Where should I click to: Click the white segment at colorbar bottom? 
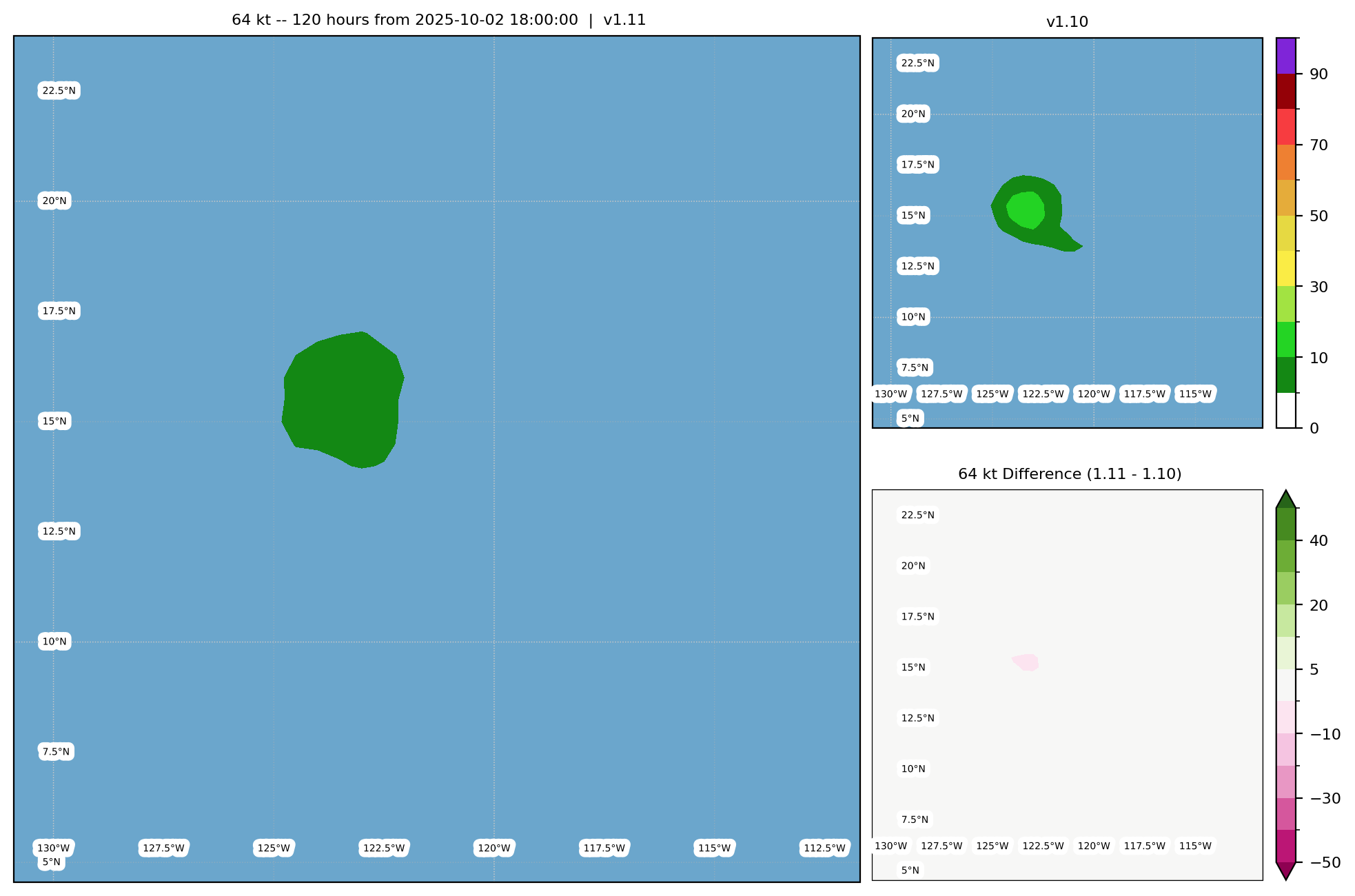point(1285,411)
